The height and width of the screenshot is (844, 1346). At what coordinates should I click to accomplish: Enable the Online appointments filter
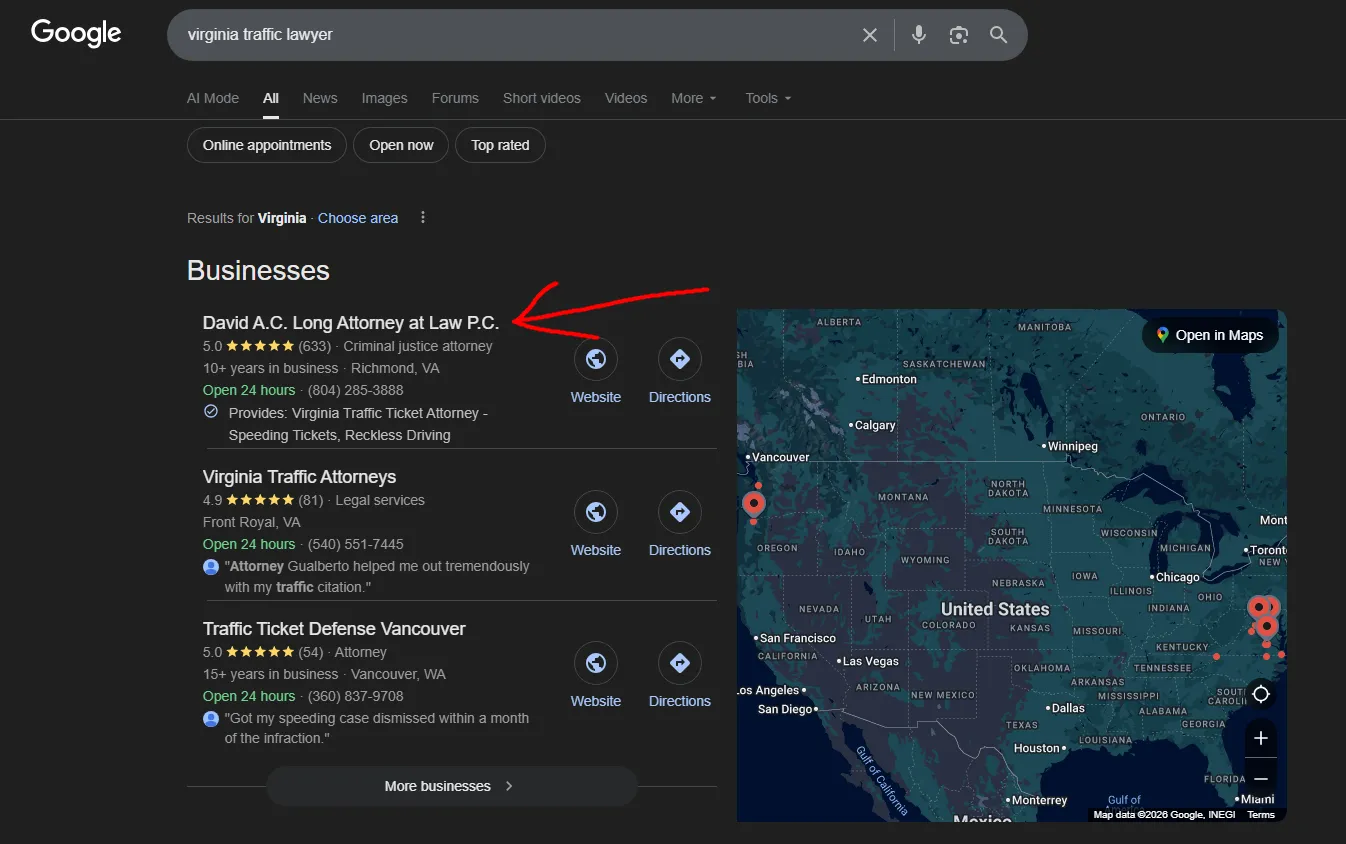click(x=266, y=144)
